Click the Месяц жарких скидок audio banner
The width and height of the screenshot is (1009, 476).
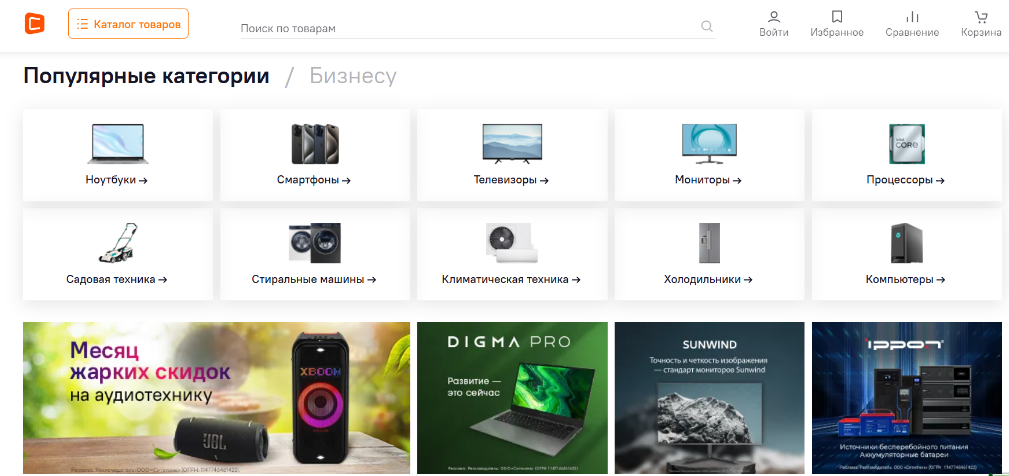[x=216, y=397]
